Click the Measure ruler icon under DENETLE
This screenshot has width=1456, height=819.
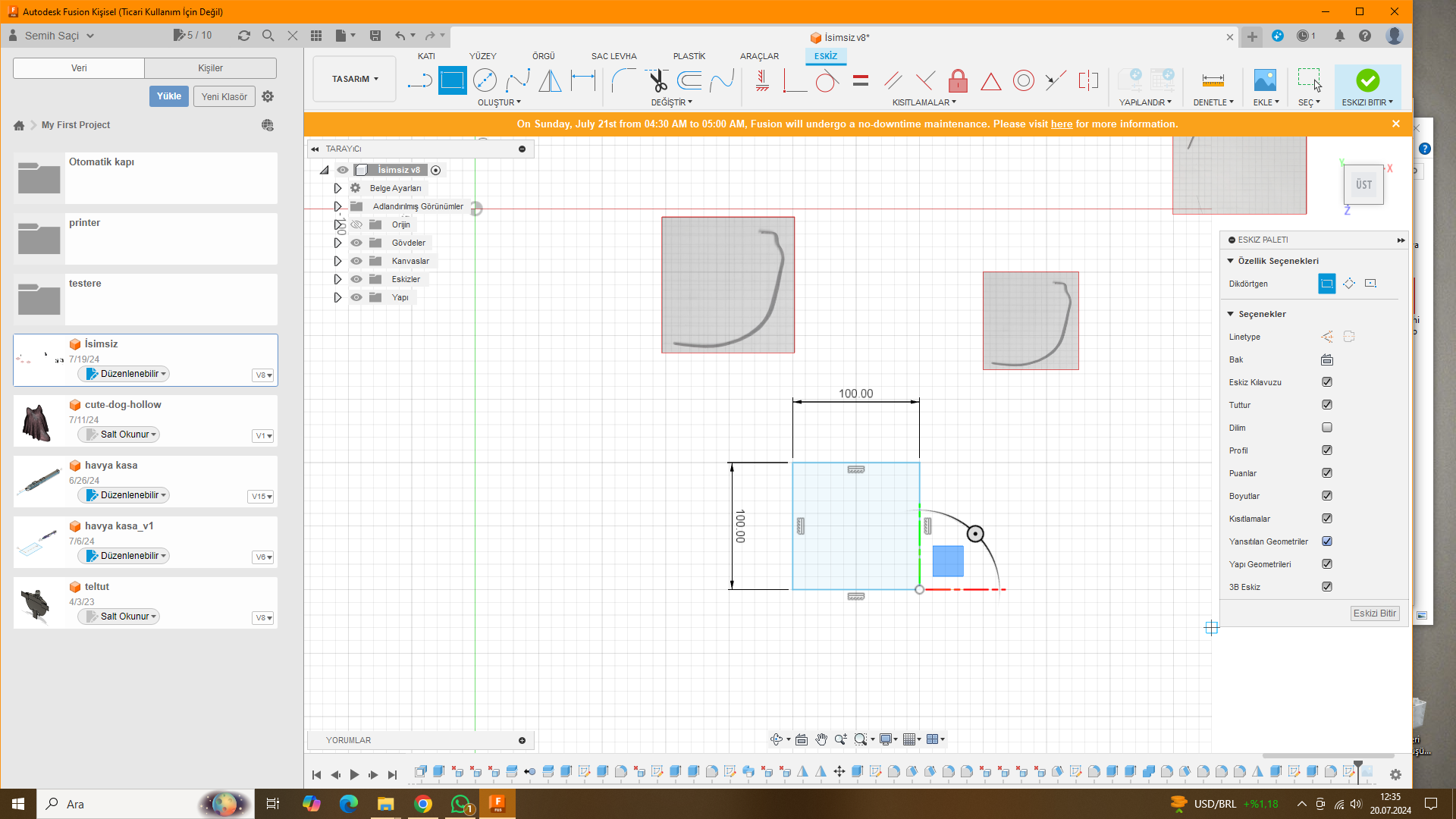click(1213, 80)
